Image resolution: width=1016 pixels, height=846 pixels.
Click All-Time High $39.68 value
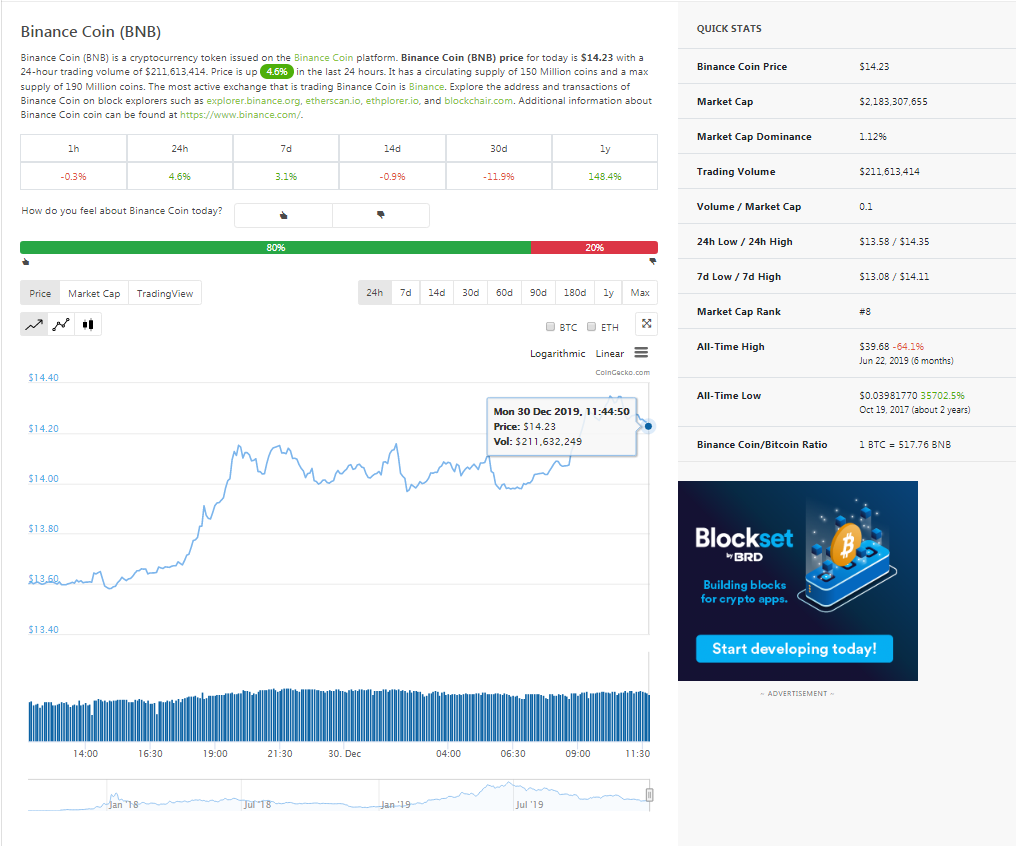coord(874,347)
